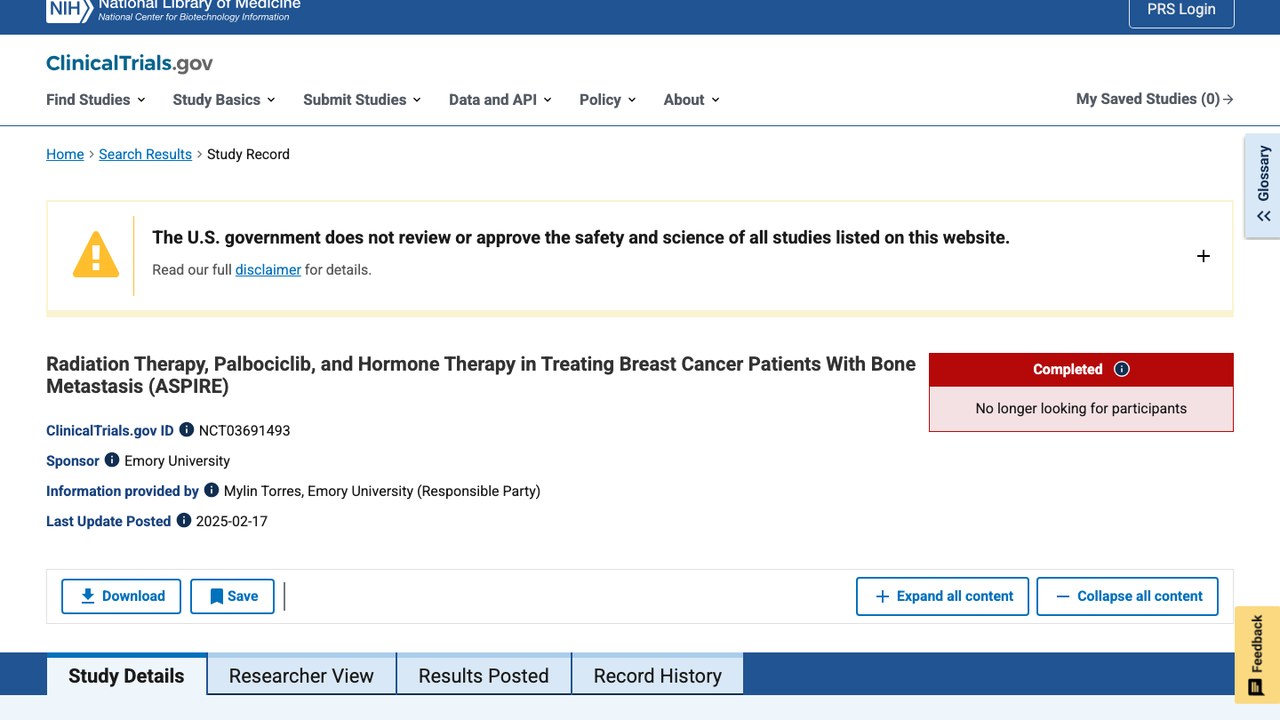Click info icon beside Last Update Posted
This screenshot has width=1280, height=720.
(x=184, y=520)
